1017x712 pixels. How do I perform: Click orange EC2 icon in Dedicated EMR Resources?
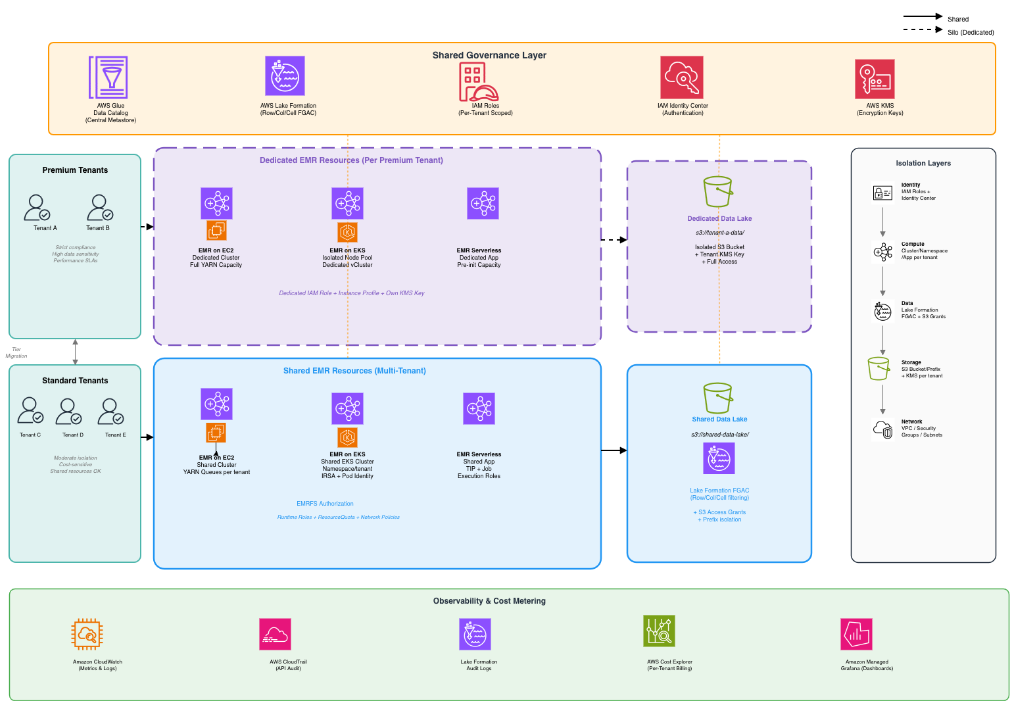[x=217, y=230]
